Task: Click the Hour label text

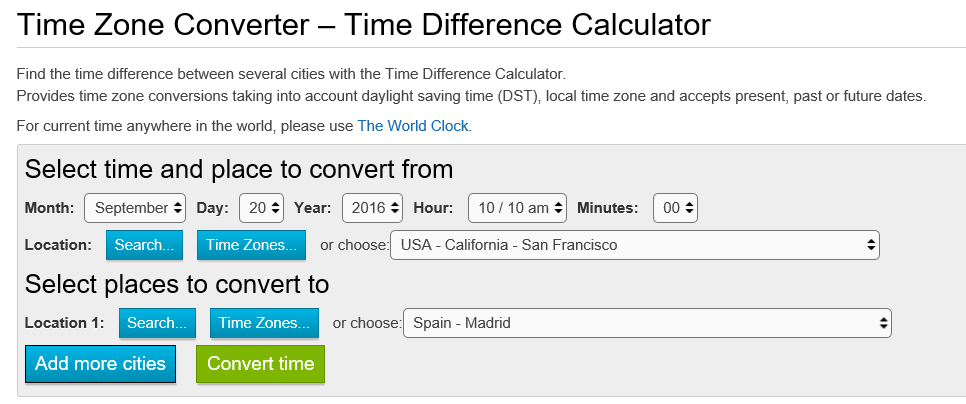Action: point(434,208)
